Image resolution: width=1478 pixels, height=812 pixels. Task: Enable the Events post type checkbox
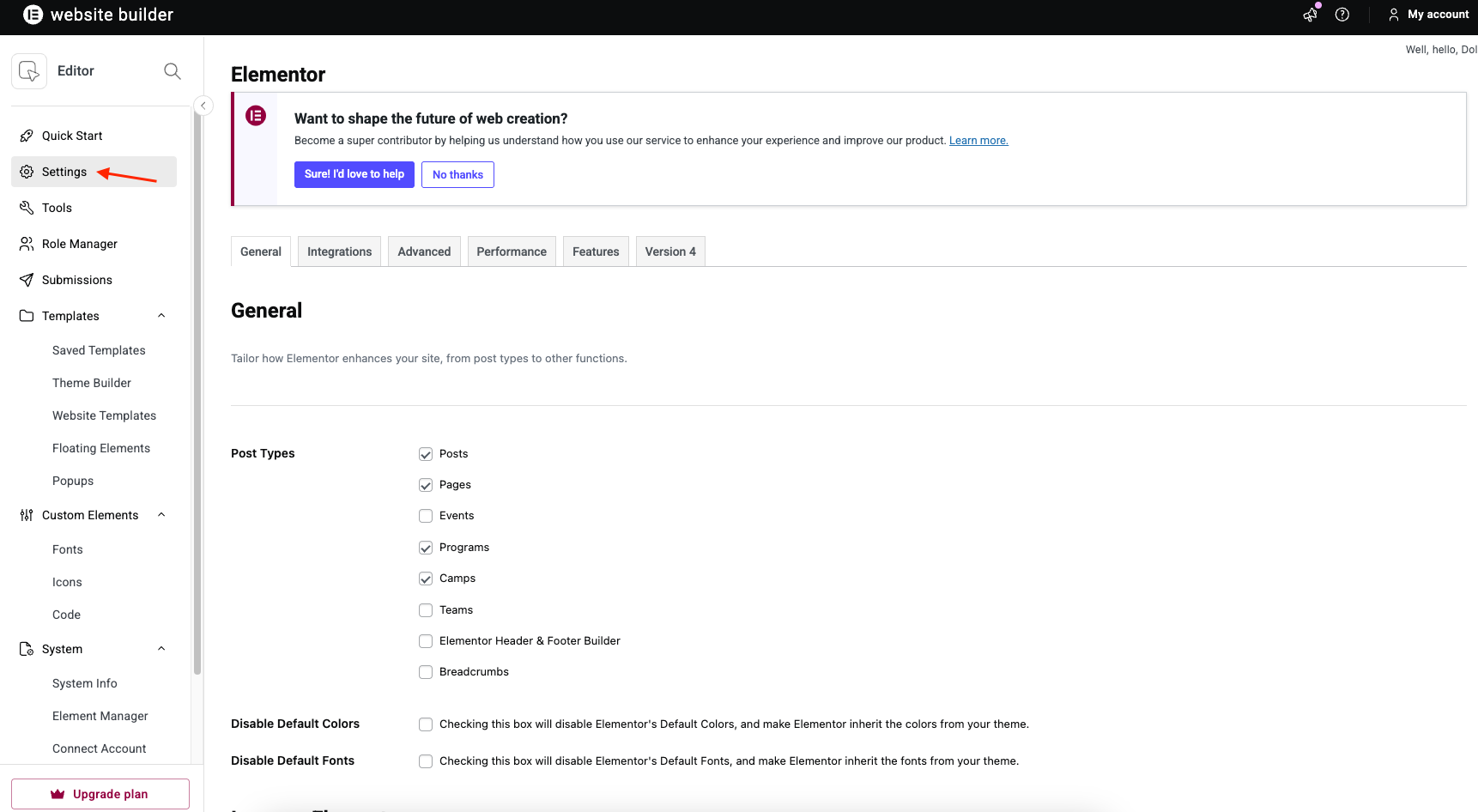(x=426, y=516)
